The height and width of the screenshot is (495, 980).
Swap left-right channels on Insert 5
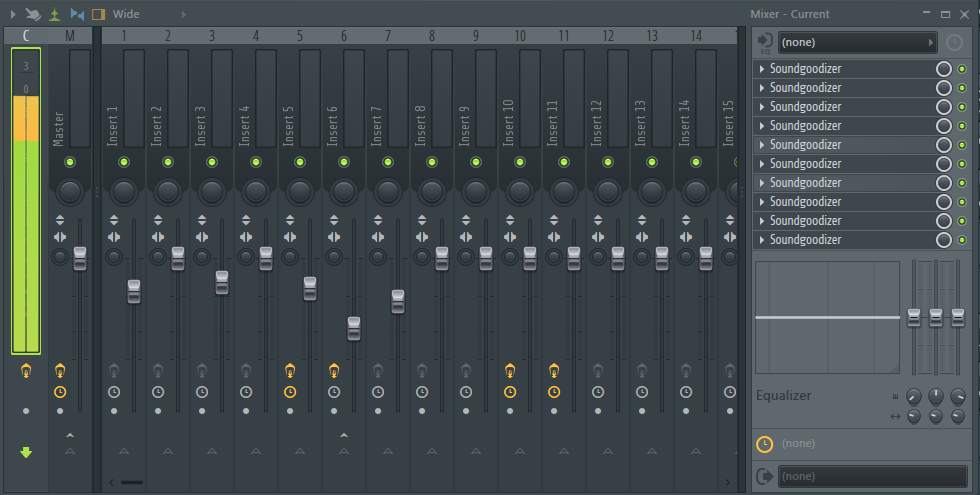click(290, 237)
